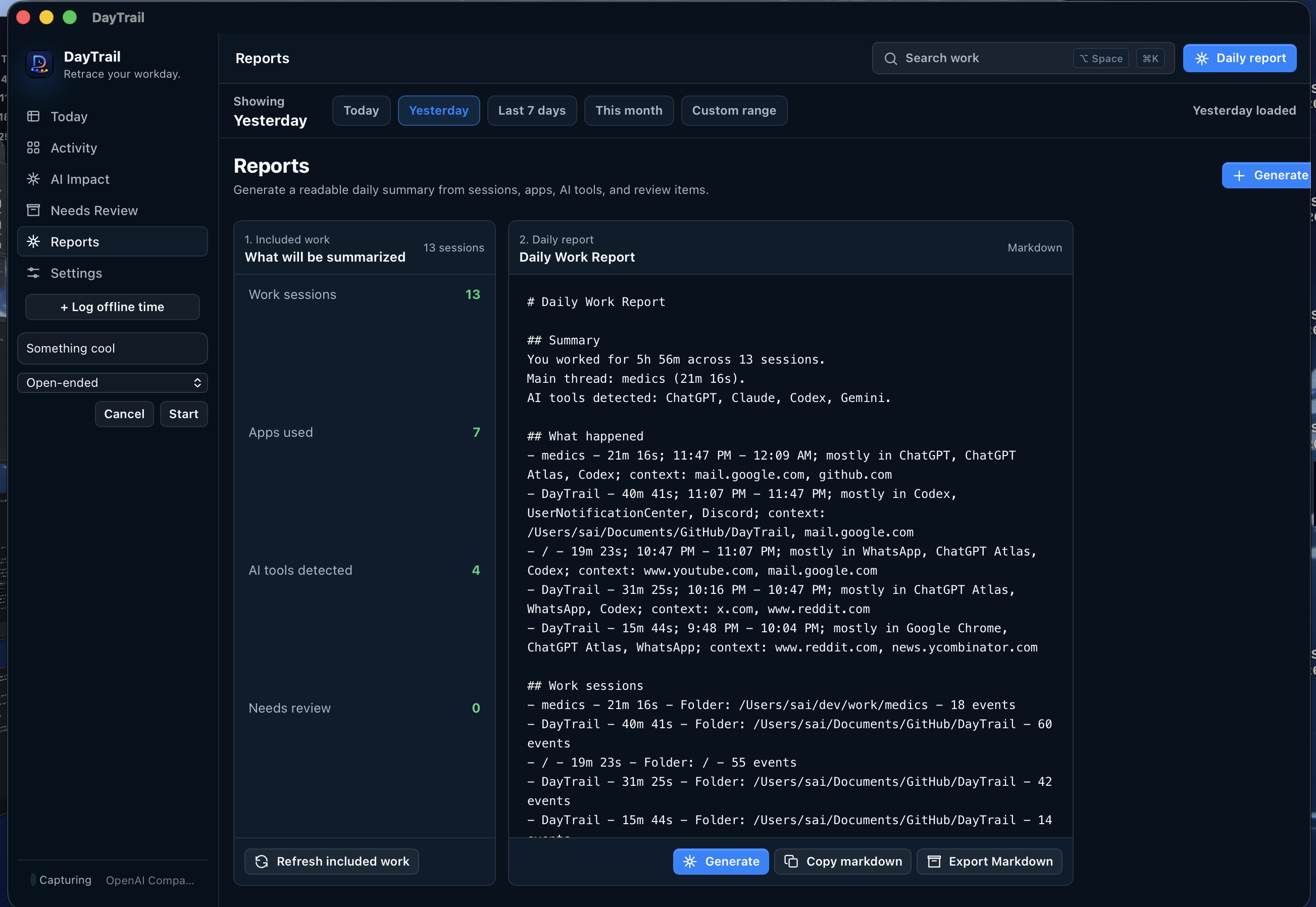Click the Daily report button
The width and height of the screenshot is (1316, 907).
tap(1239, 59)
